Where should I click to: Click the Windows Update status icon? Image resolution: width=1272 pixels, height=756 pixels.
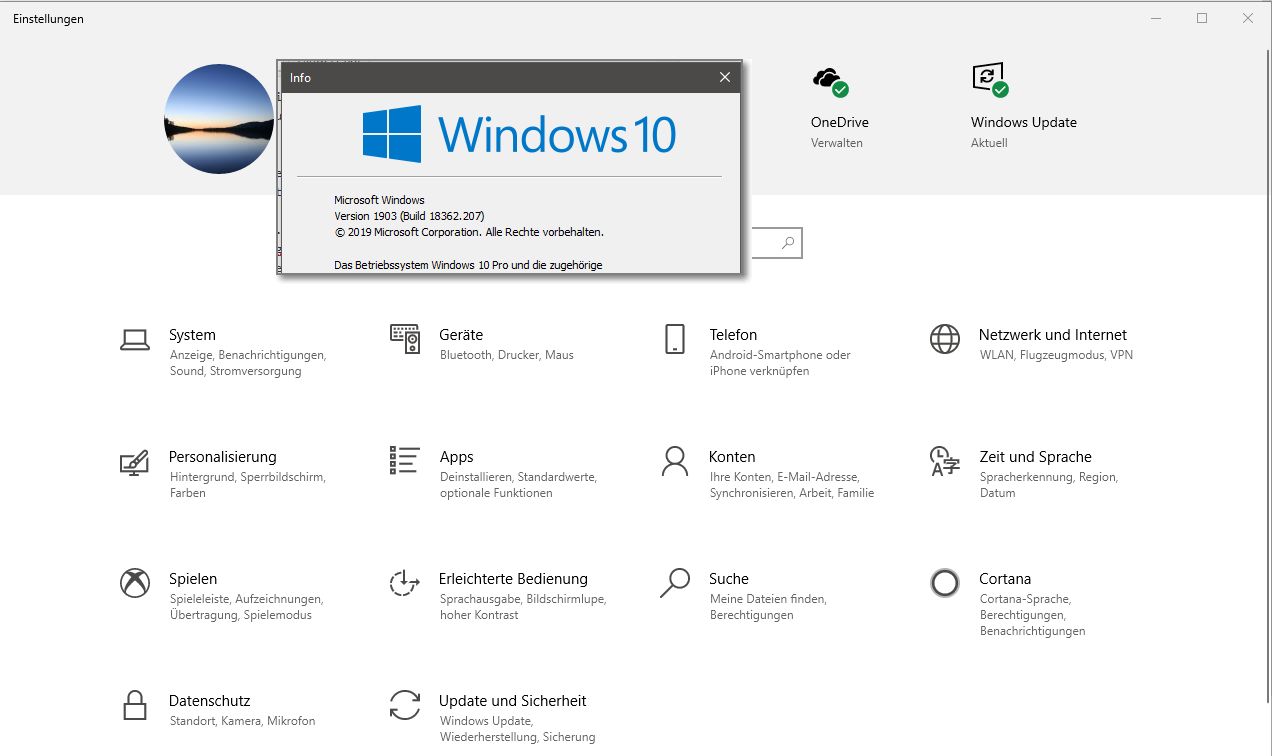coord(990,80)
